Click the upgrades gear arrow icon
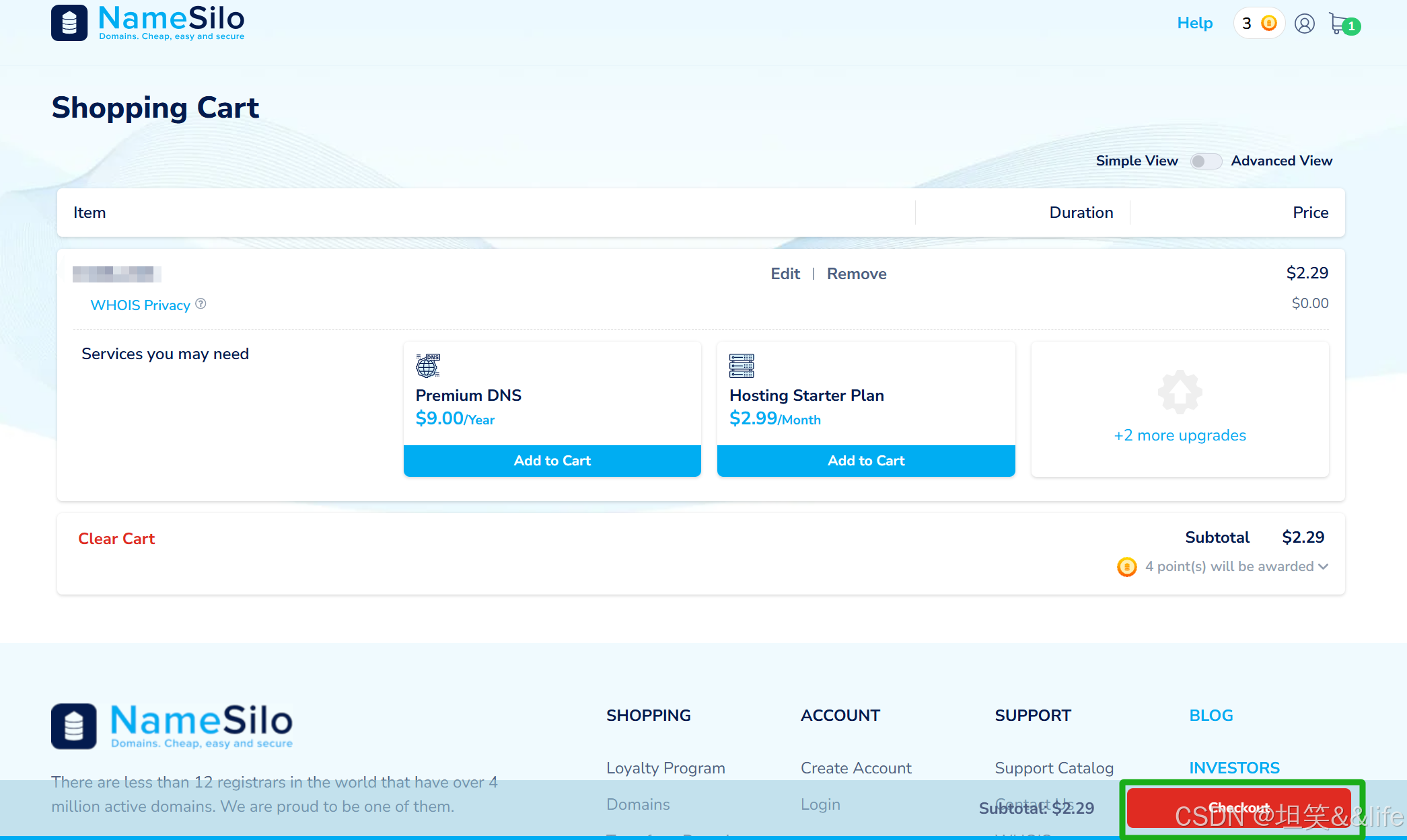Image resolution: width=1407 pixels, height=840 pixels. coord(1180,391)
